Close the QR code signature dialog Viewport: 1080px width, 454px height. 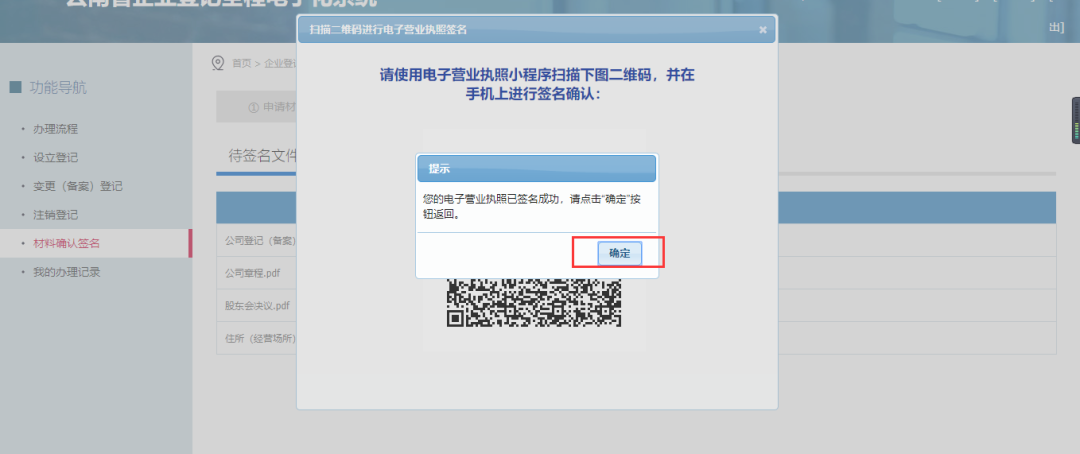tap(762, 30)
